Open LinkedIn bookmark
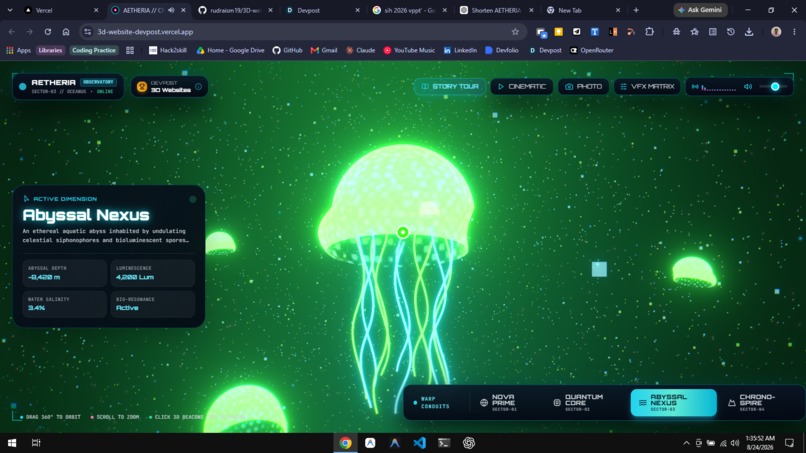The width and height of the screenshot is (806, 453). (x=460, y=50)
